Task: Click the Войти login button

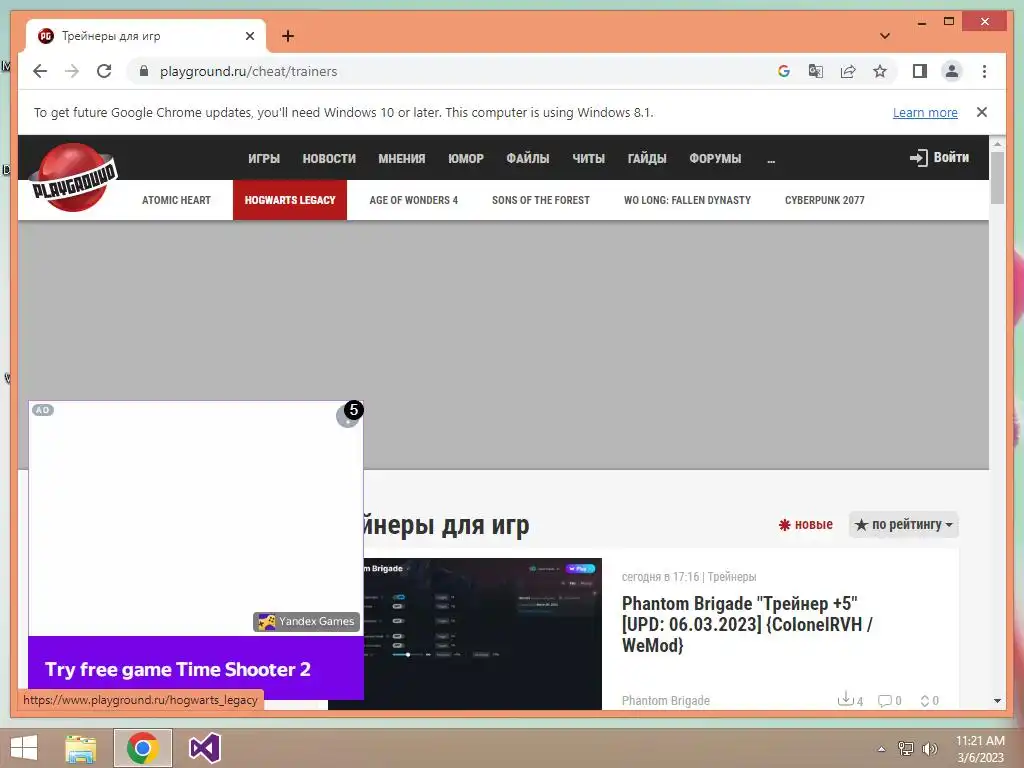Action: tap(939, 157)
